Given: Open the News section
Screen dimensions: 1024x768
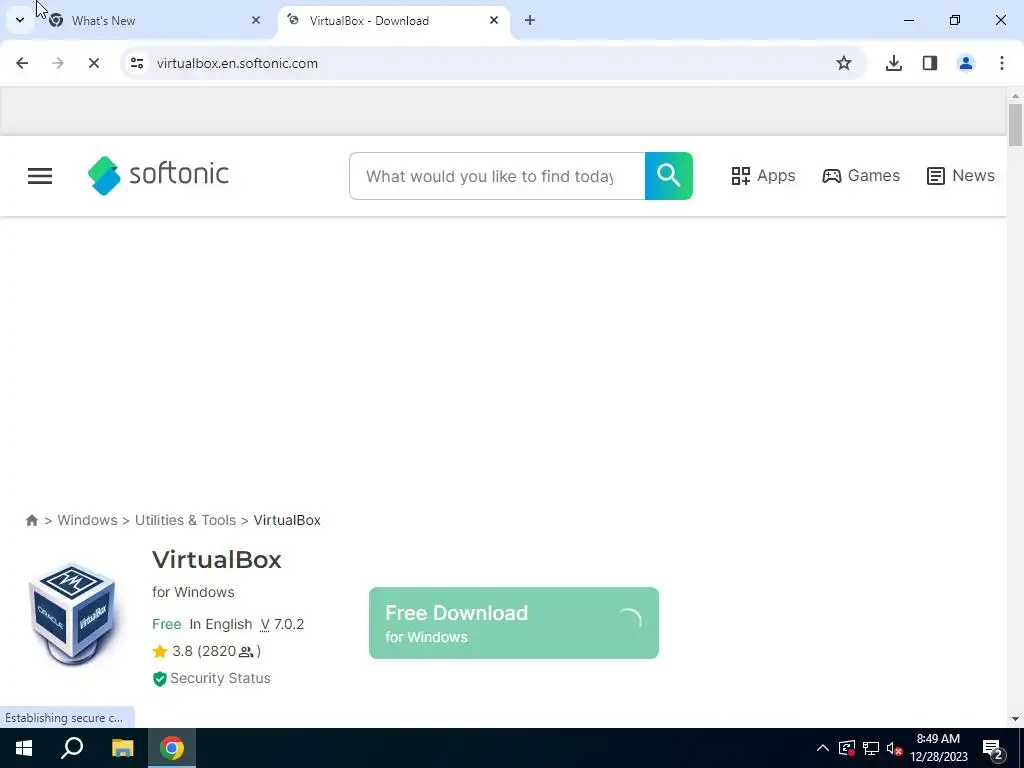Looking at the screenshot, I should pos(960,176).
